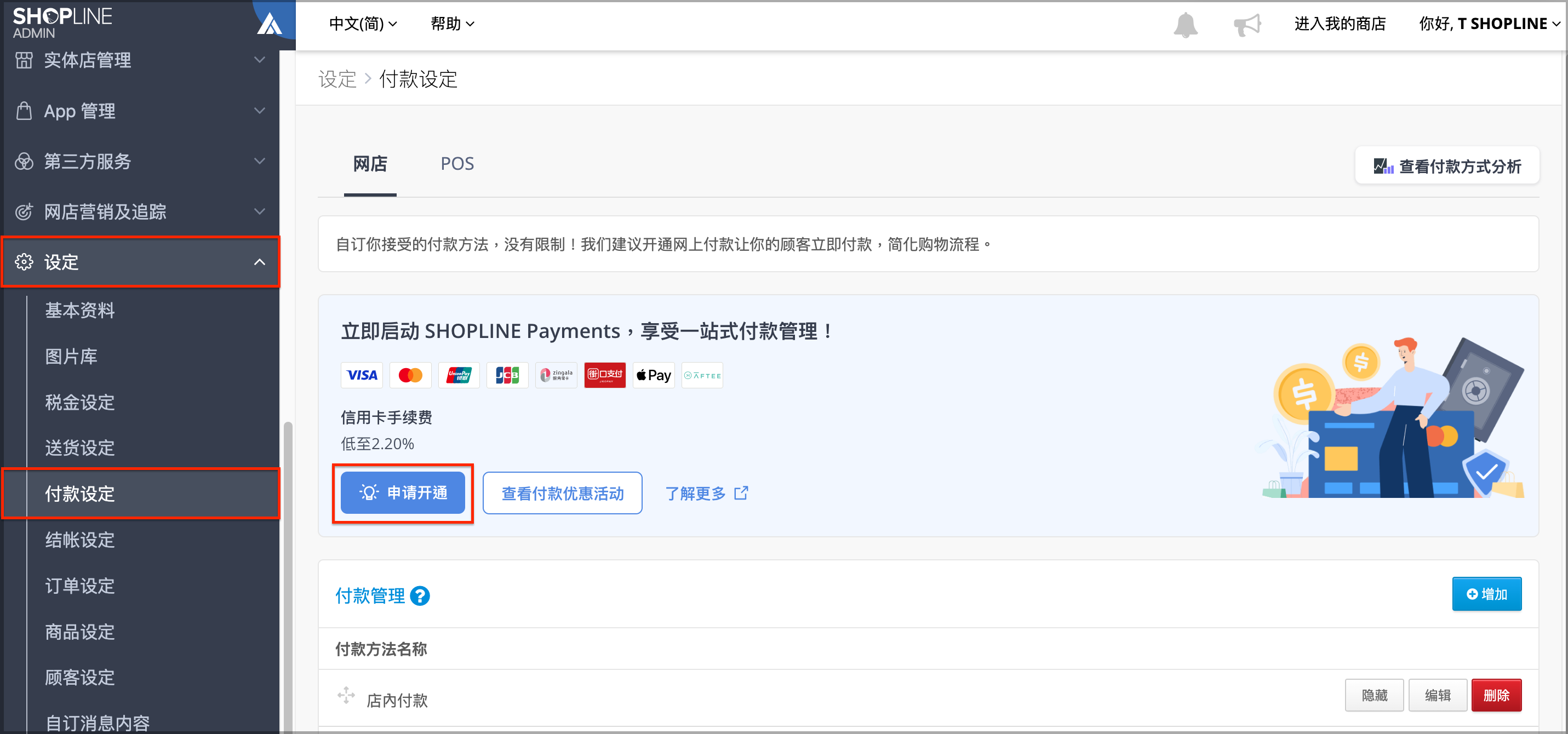
Task: Click the chart icon in 查看付款方式分析
Action: click(x=1383, y=165)
